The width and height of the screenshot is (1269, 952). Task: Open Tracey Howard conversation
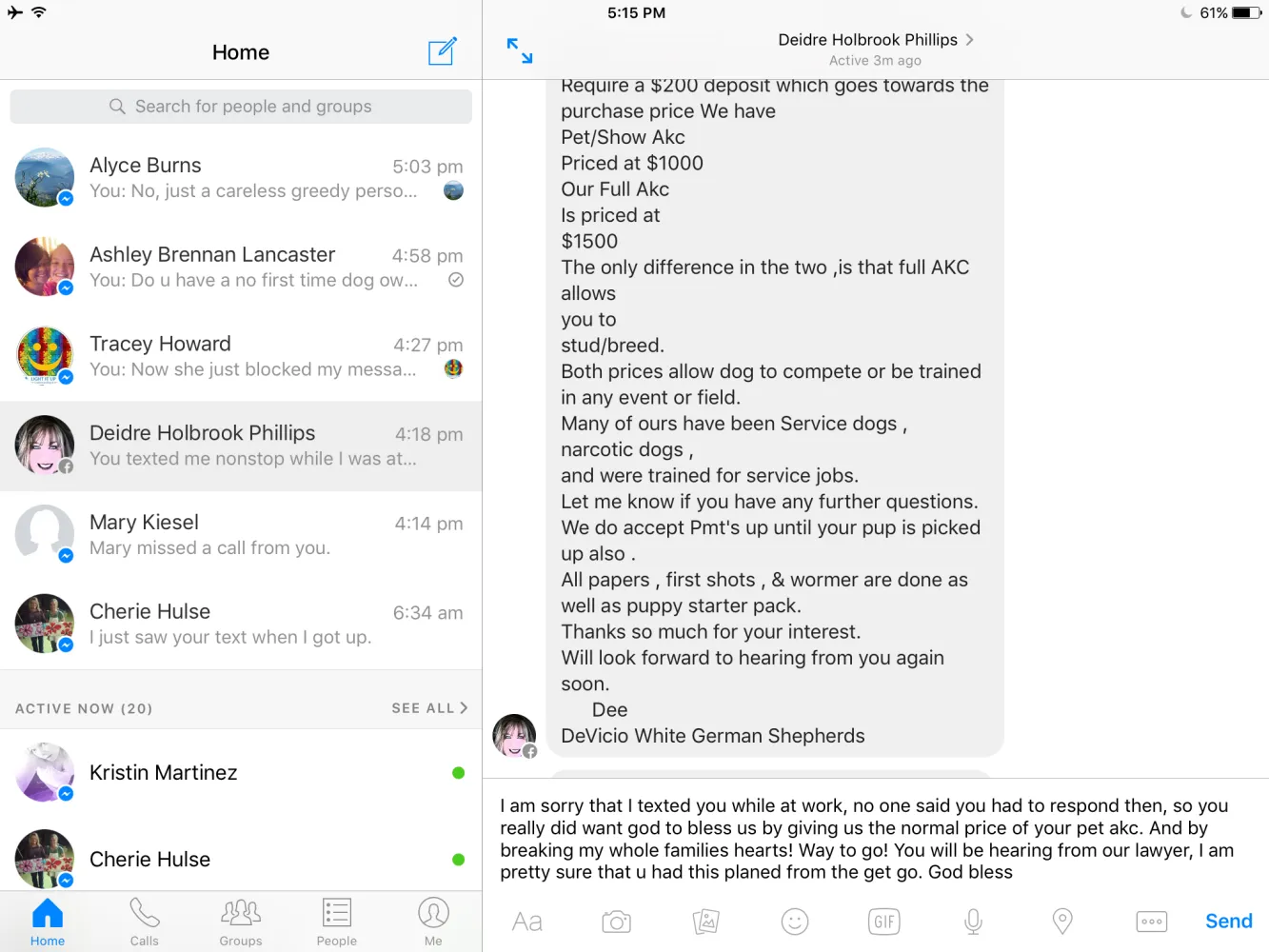[241, 356]
